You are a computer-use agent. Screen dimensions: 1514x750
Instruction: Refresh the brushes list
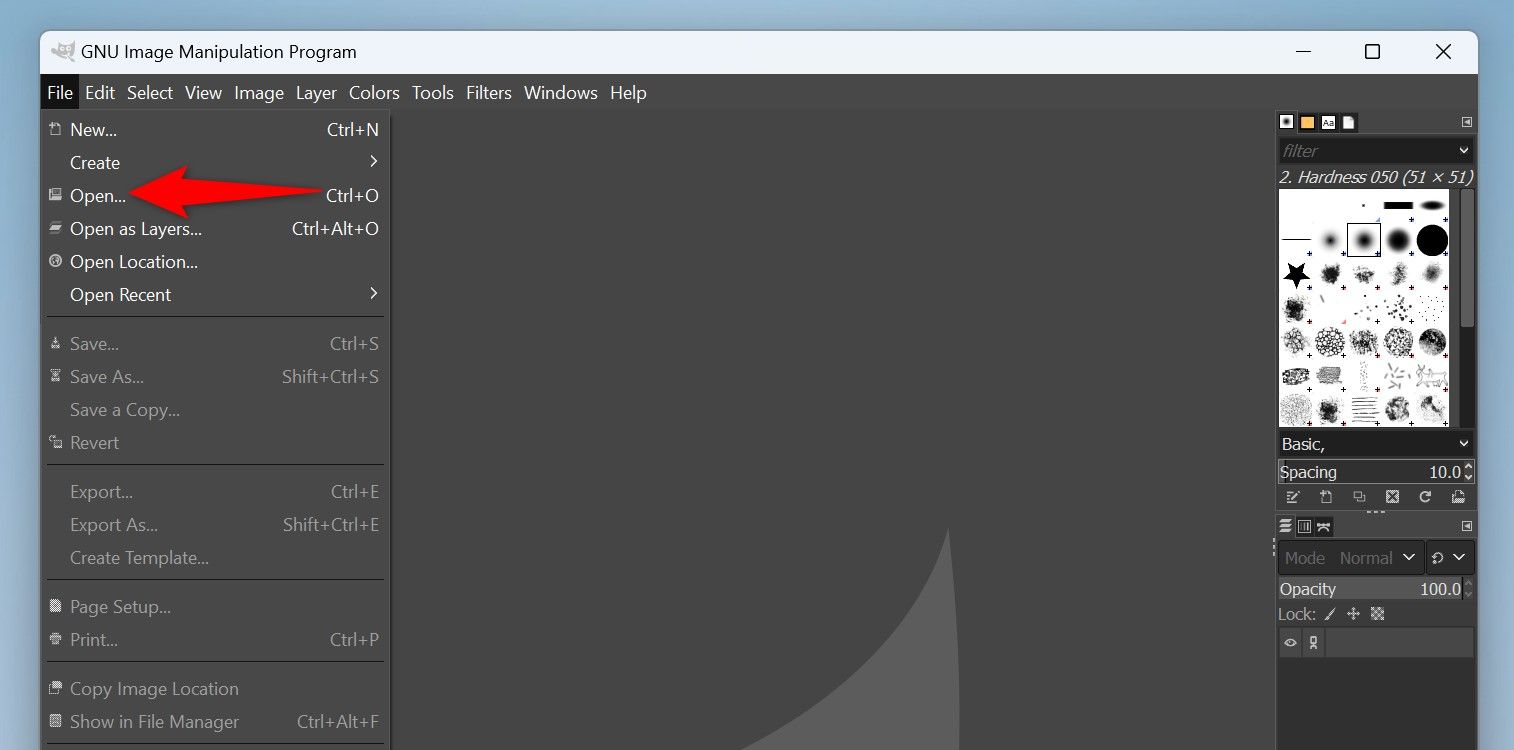1425,497
